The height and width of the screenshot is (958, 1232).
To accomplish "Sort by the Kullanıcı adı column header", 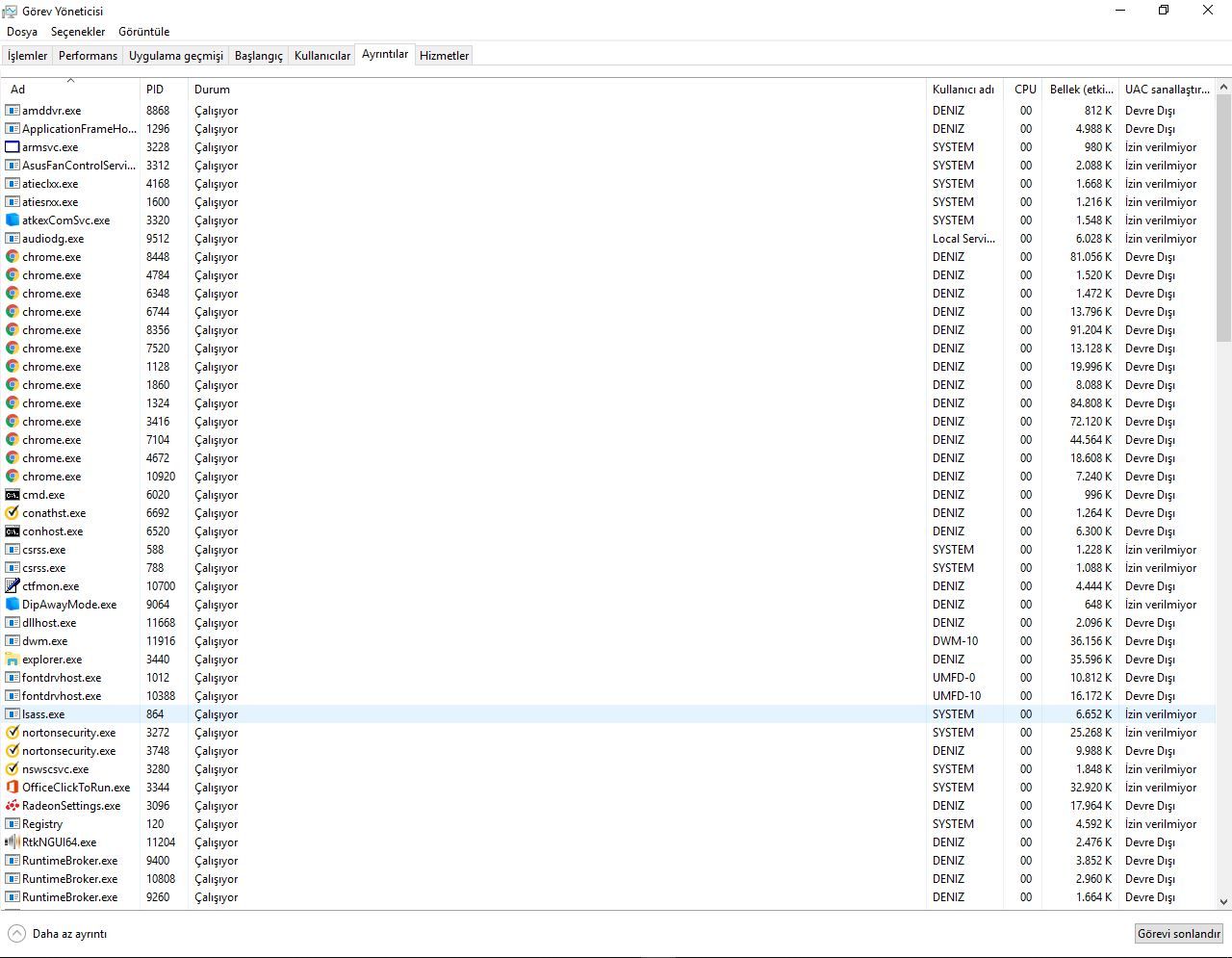I will coord(964,90).
